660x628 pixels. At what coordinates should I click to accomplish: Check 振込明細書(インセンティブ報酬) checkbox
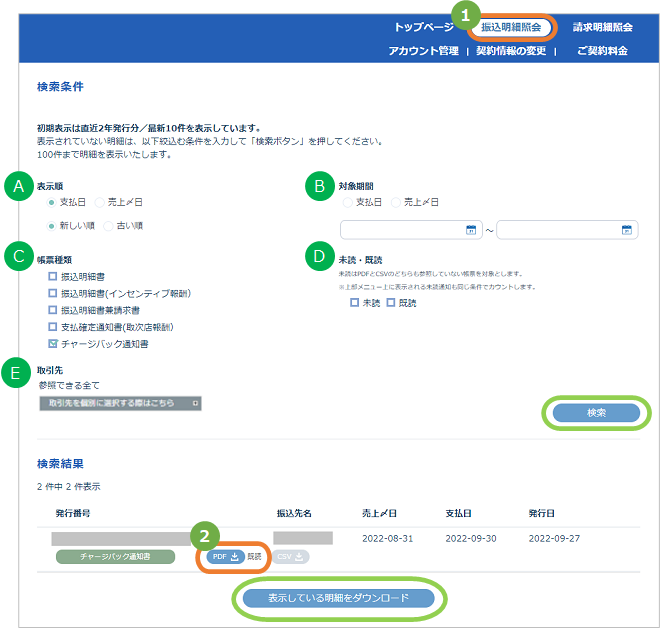(x=53, y=293)
